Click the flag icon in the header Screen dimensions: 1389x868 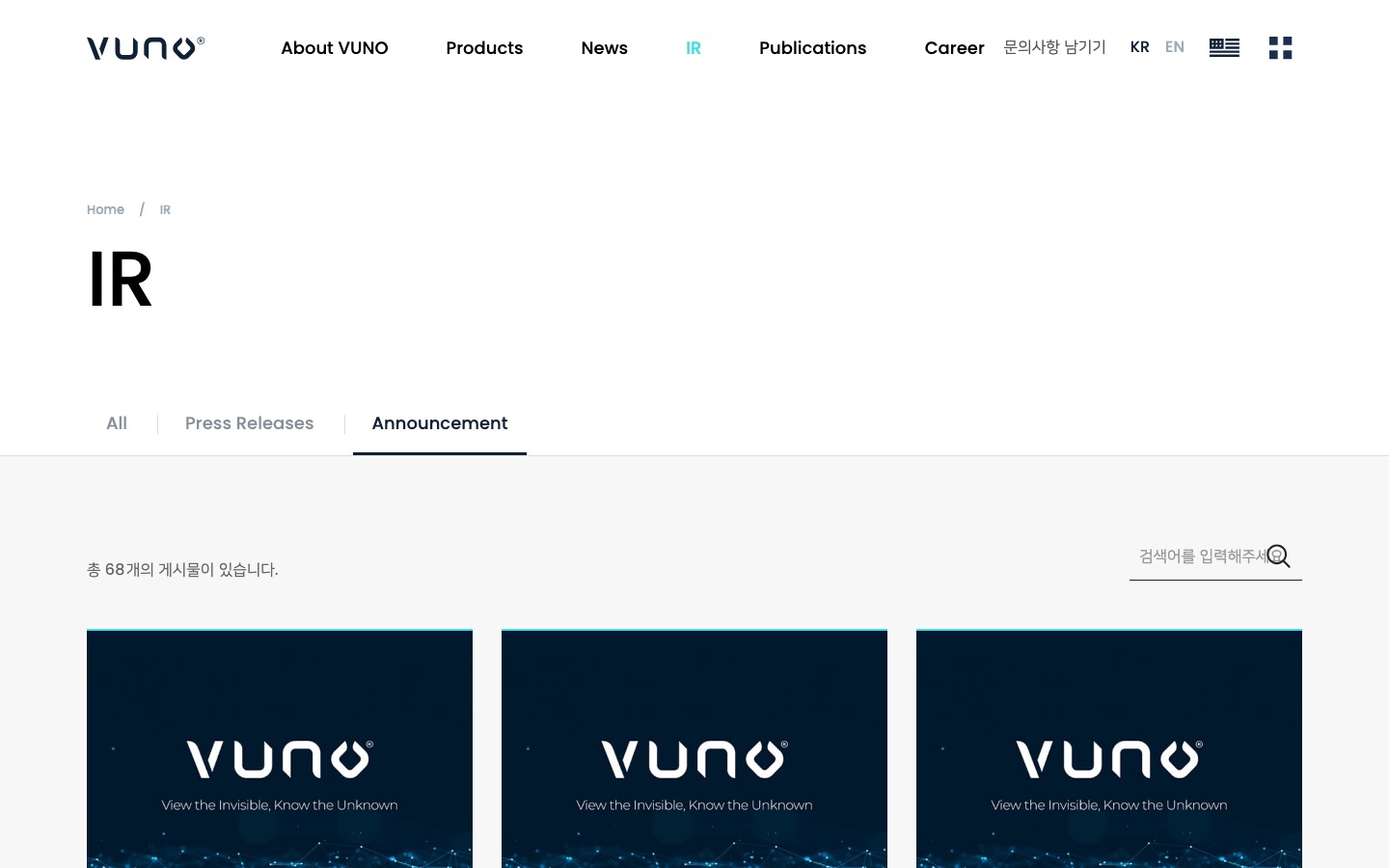pyautogui.click(x=1224, y=48)
